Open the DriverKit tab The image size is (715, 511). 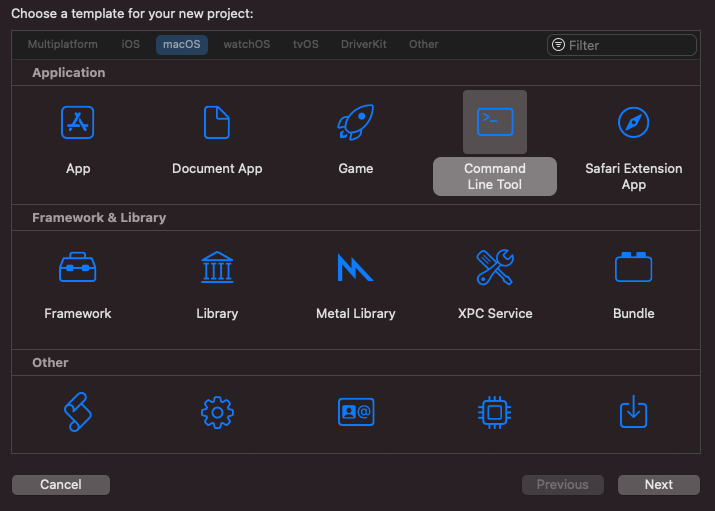363,44
